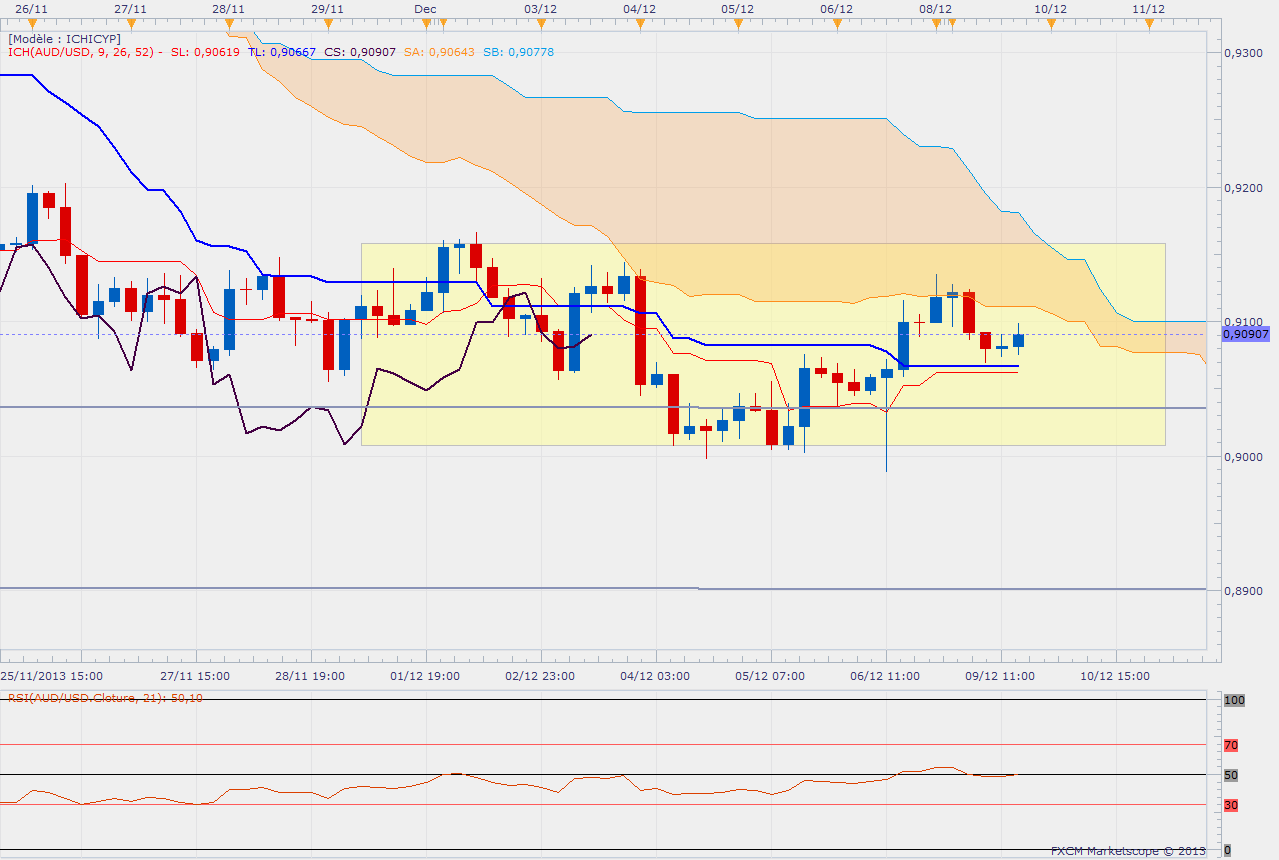The image size is (1279, 860).
Task: Click the 0,9300 price axis label
Action: click(1244, 52)
